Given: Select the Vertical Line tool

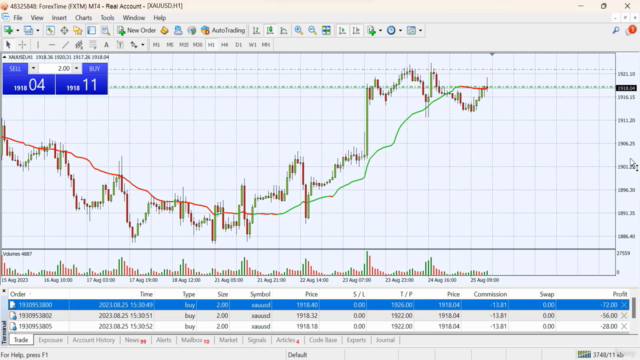Looking at the screenshot, I should pos(38,45).
